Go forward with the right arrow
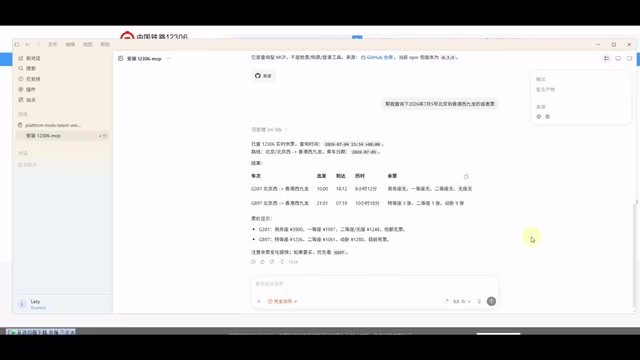This screenshot has height=360, width=640. [x=38, y=44]
